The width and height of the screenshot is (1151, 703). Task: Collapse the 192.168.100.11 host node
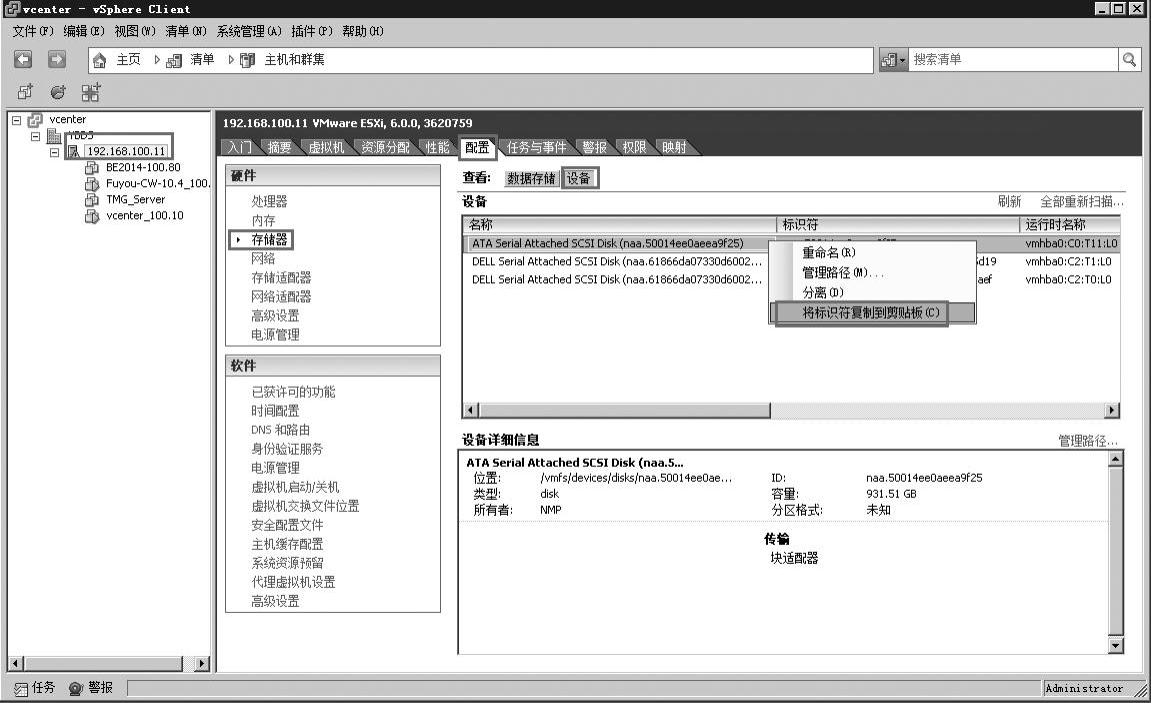tap(54, 153)
